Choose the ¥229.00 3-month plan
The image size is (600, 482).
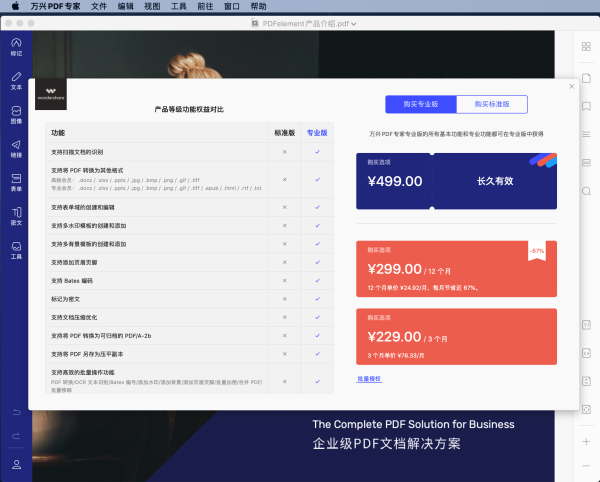click(456, 336)
